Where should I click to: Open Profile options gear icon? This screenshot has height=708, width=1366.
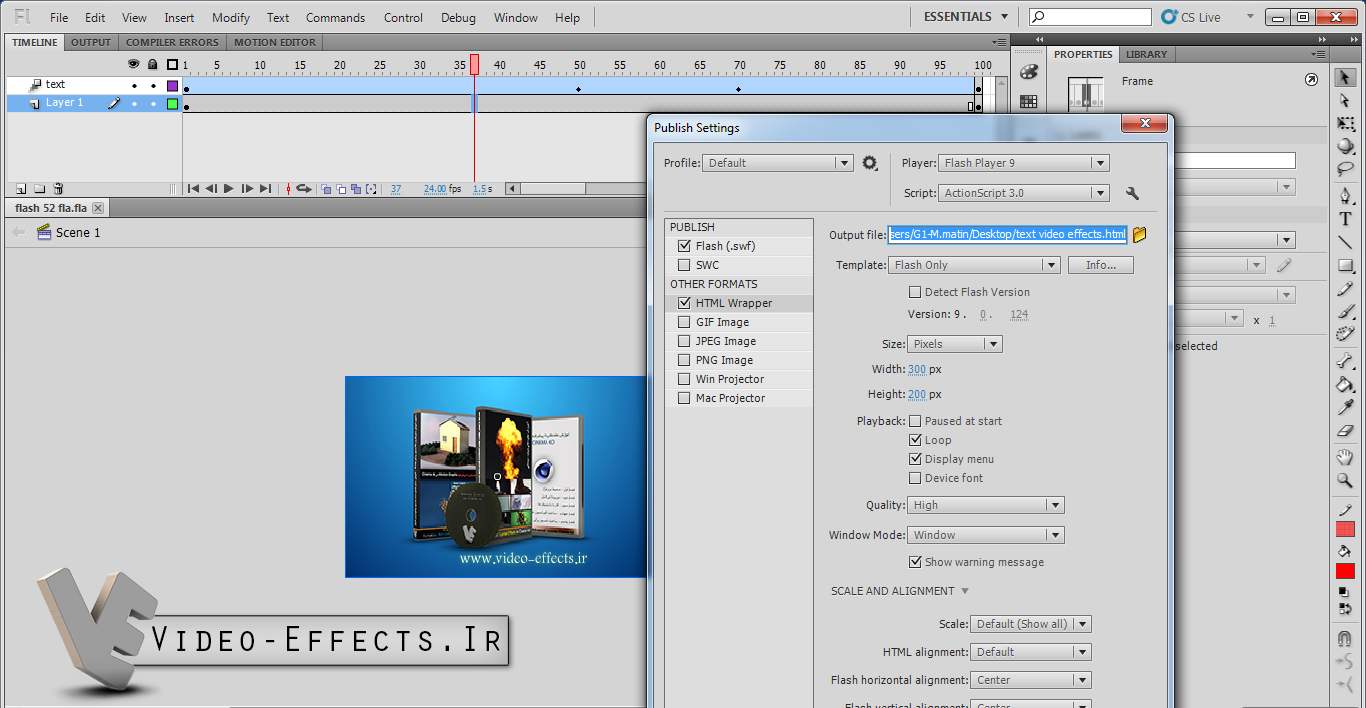(870, 163)
